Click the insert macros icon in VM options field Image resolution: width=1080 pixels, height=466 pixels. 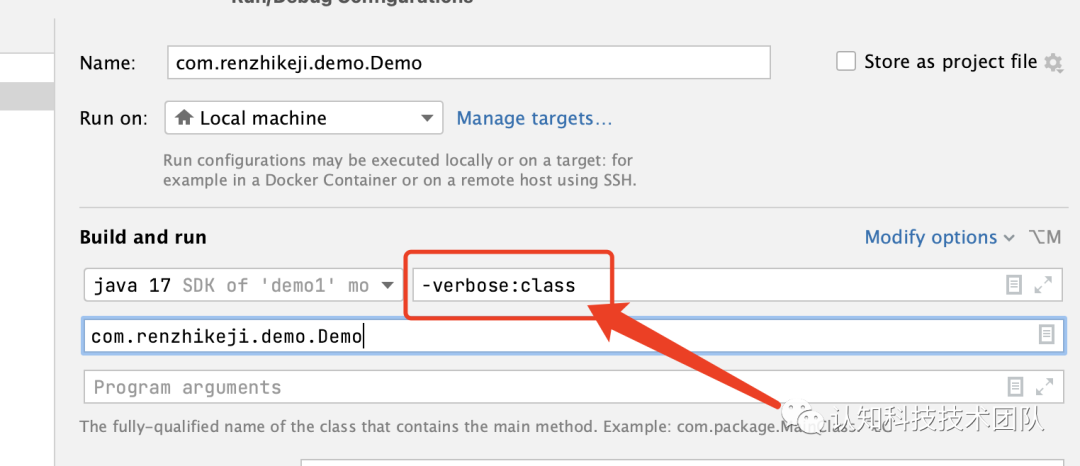tap(1014, 286)
